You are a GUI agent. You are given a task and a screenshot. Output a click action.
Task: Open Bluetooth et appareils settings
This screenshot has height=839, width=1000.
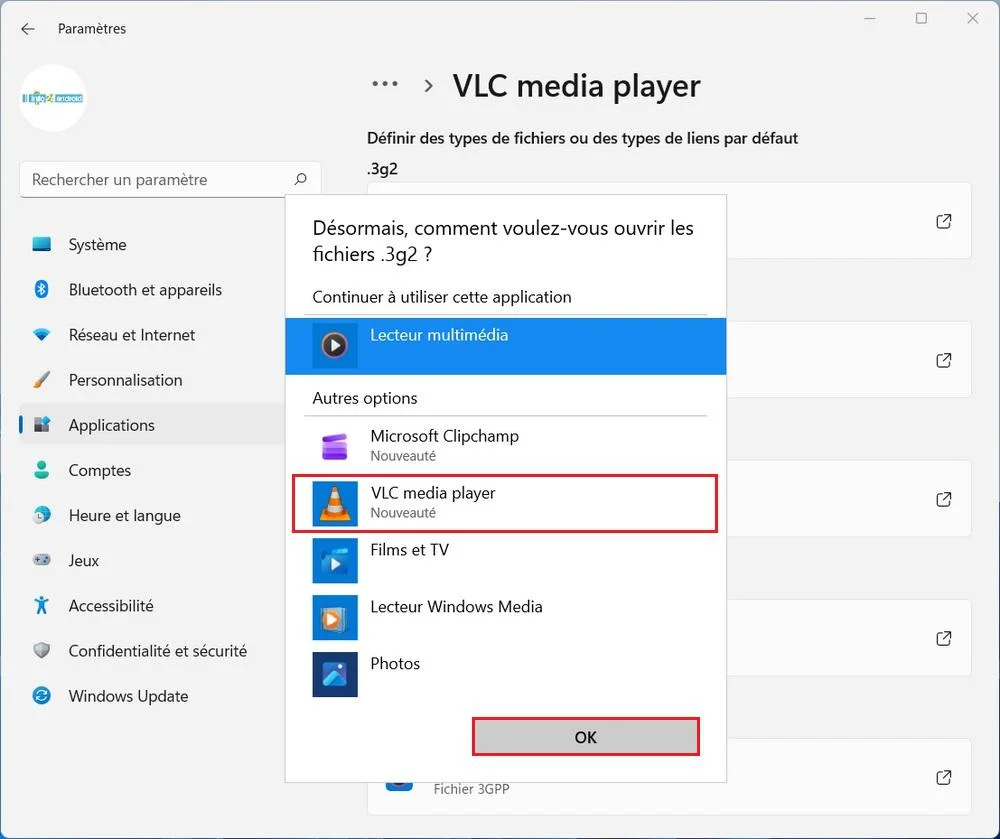pos(152,290)
